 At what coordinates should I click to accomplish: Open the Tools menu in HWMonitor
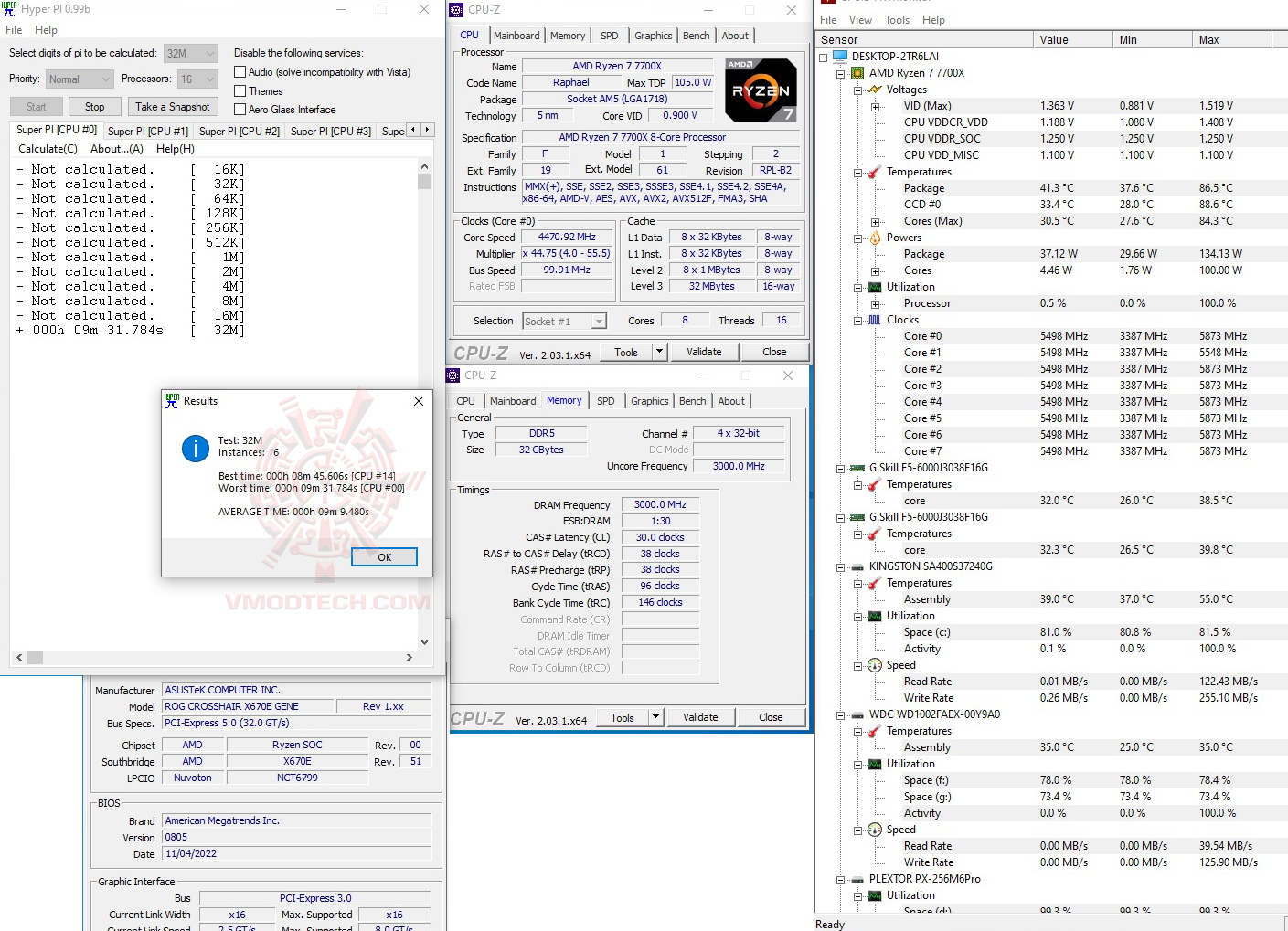(898, 20)
